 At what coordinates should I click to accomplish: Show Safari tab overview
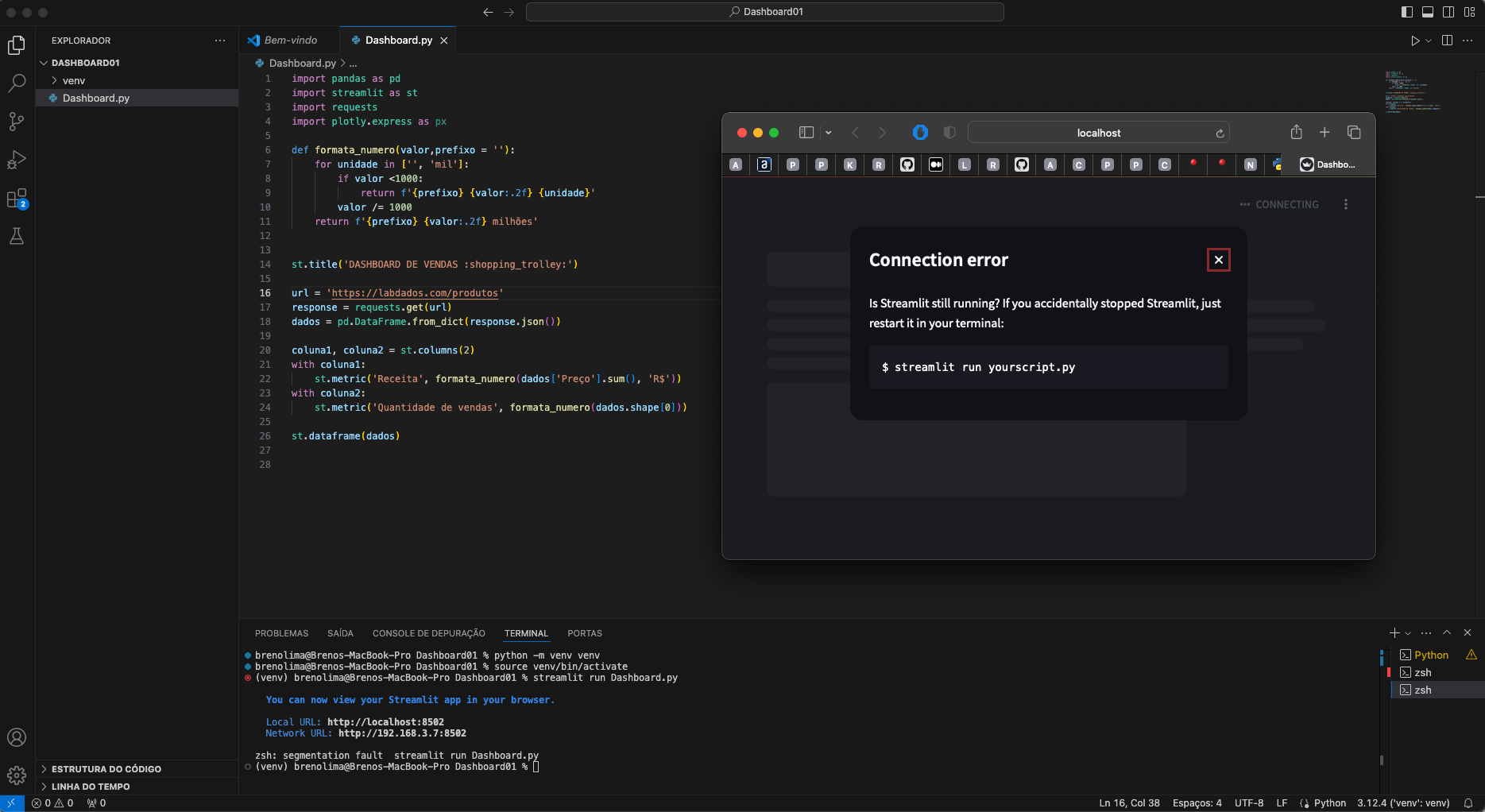coord(1354,133)
